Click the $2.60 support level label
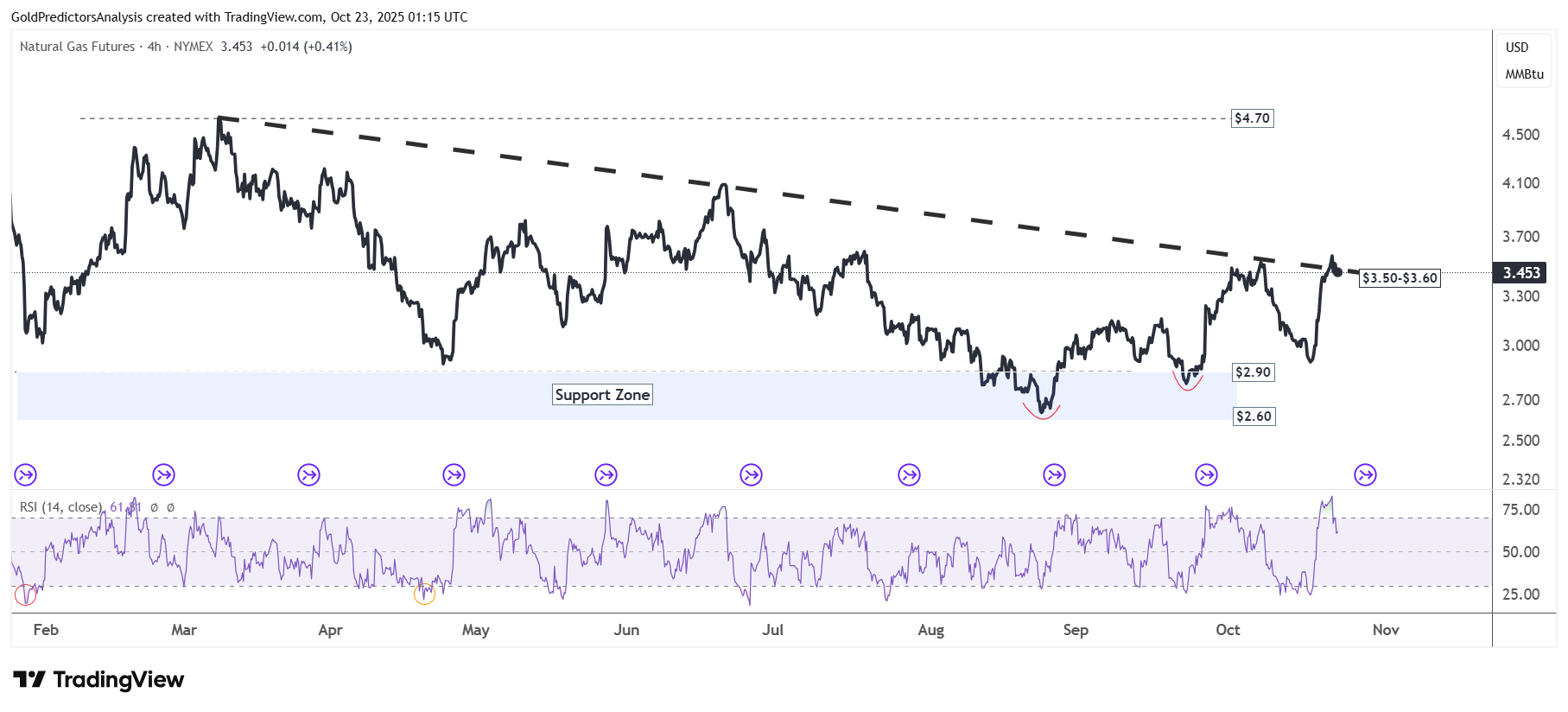Screen dimensions: 1568x712 tap(1254, 416)
